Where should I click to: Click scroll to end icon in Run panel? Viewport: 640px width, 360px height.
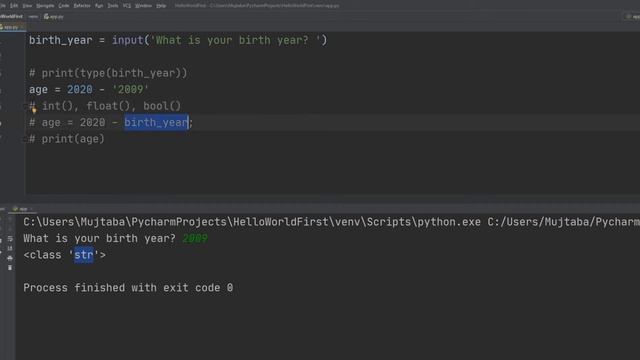click(10, 248)
